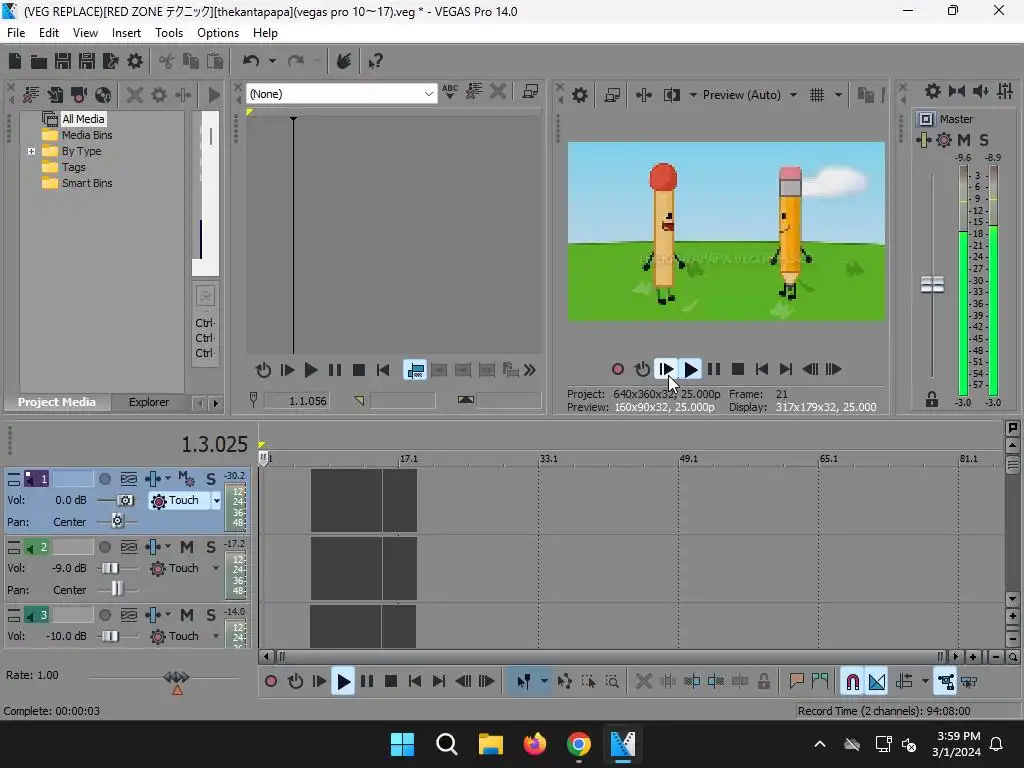Viewport: 1024px width, 768px height.
Task: Open the File menu
Action: click(16, 33)
